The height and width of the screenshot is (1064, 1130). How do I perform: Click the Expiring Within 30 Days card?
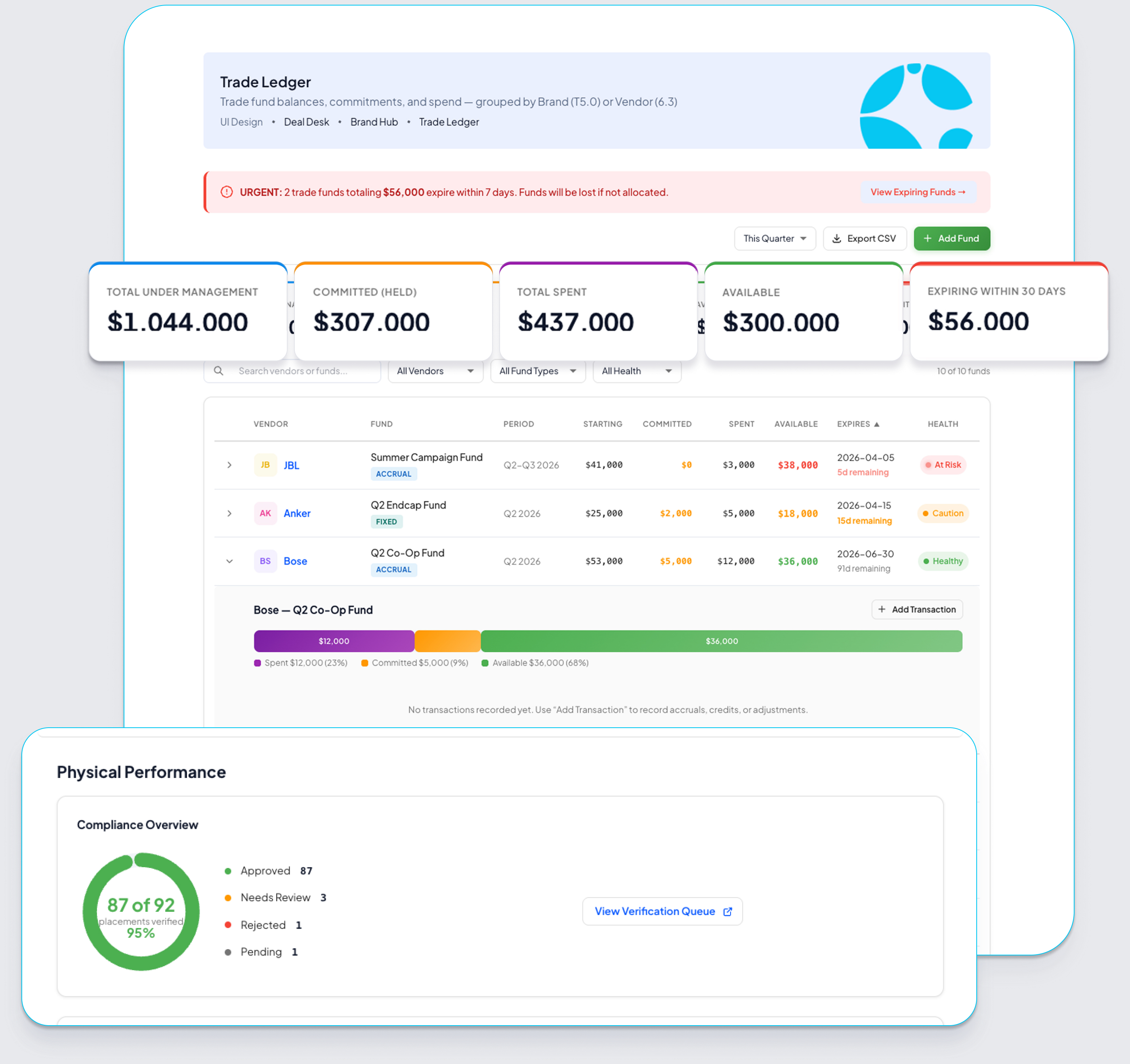pyautogui.click(x=1010, y=312)
